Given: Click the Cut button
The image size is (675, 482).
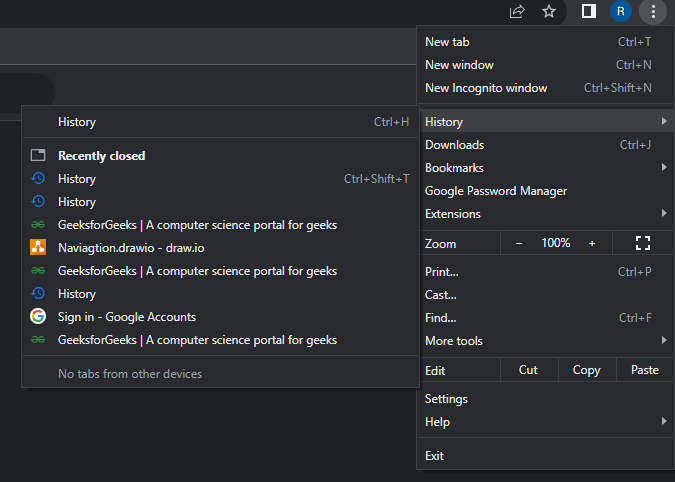Looking at the screenshot, I should coord(528,370).
